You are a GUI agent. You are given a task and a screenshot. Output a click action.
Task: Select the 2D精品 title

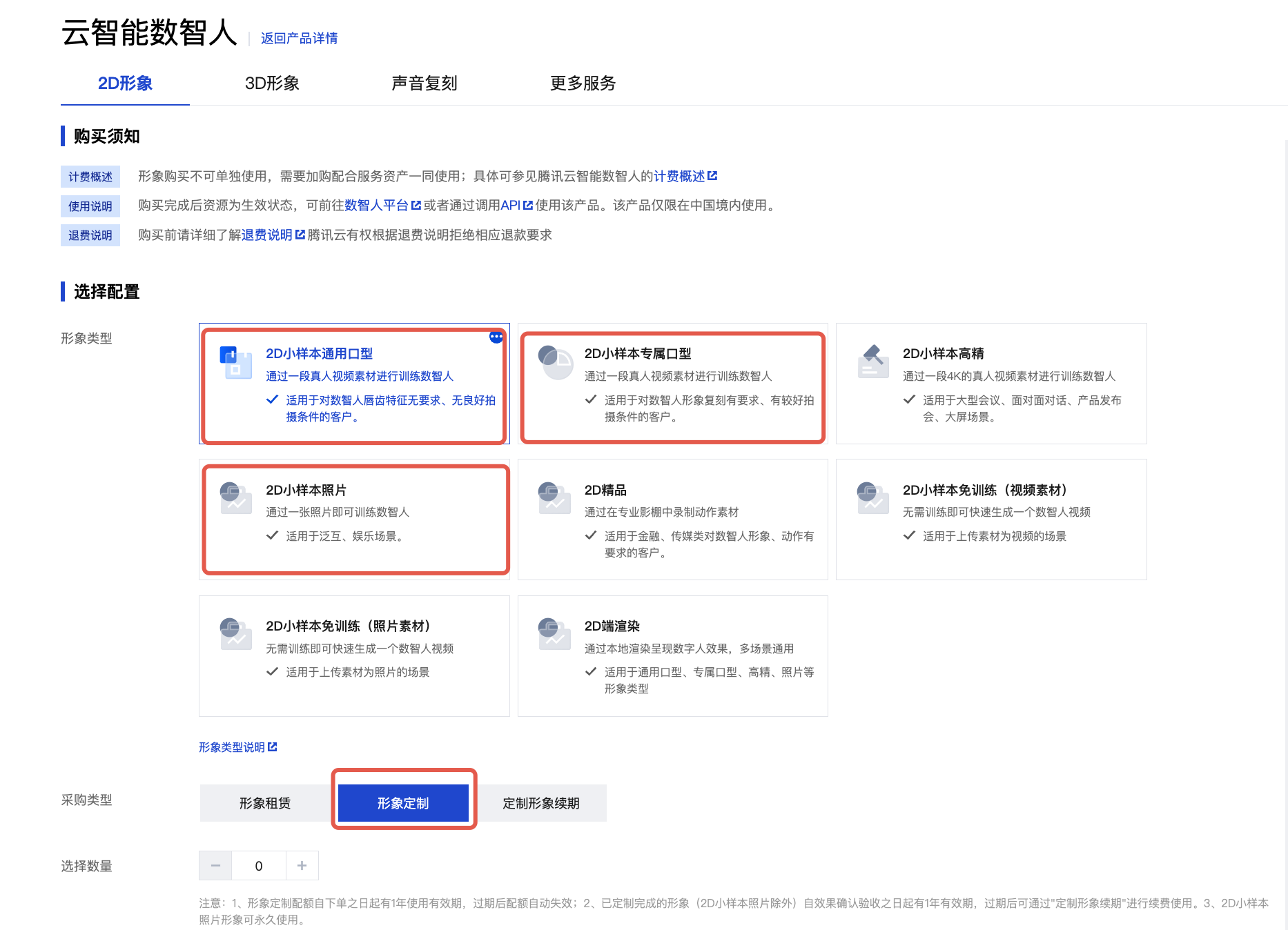(x=605, y=490)
